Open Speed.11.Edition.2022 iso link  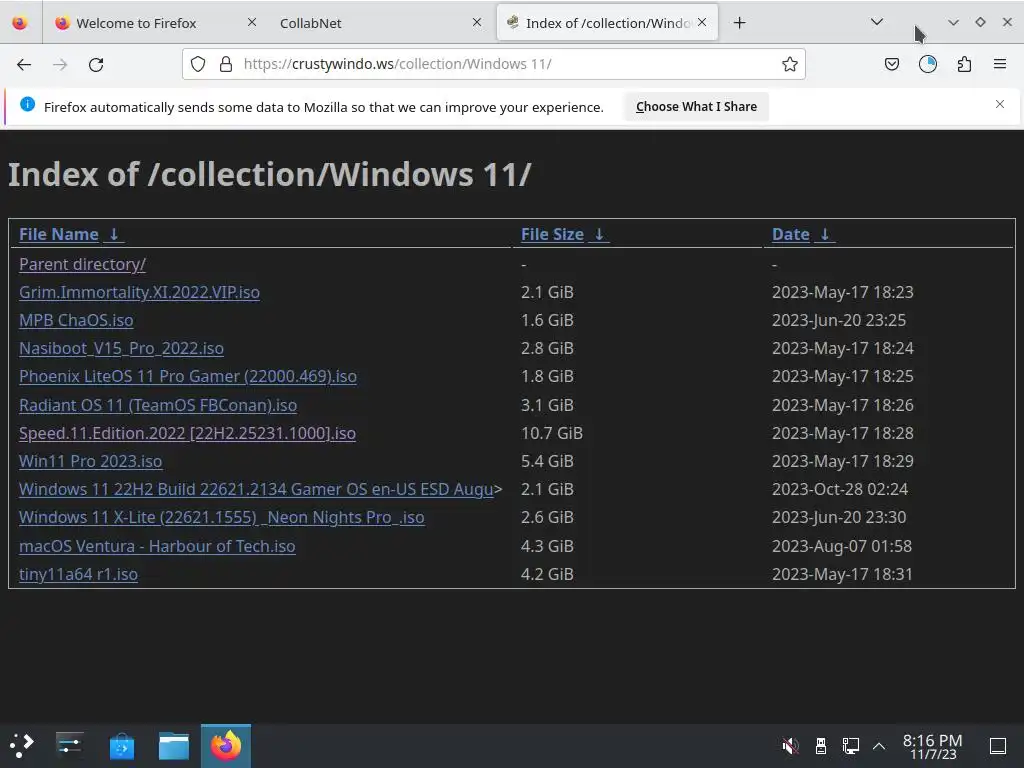pos(187,434)
